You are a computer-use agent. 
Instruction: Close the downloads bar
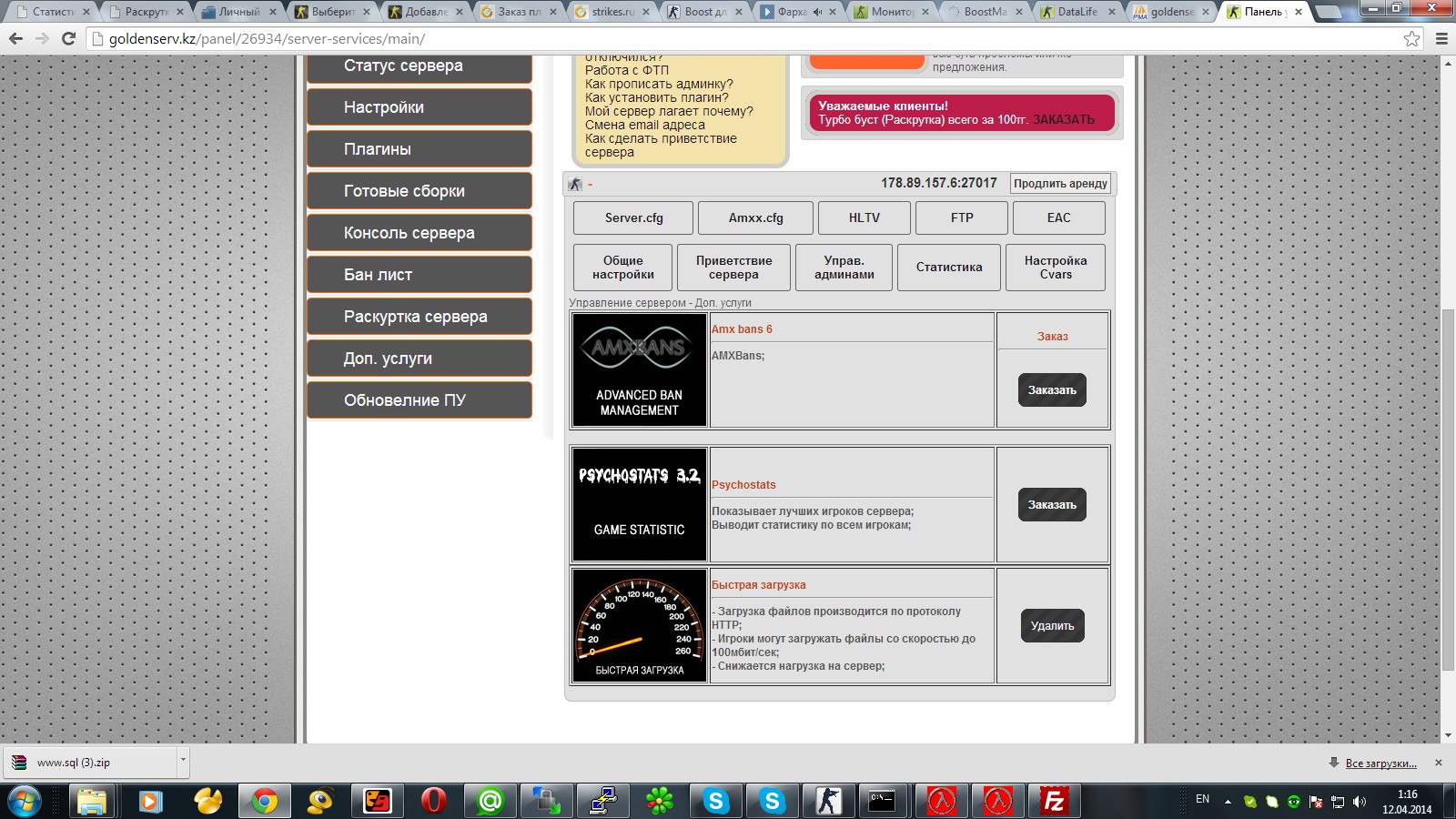tap(1439, 763)
